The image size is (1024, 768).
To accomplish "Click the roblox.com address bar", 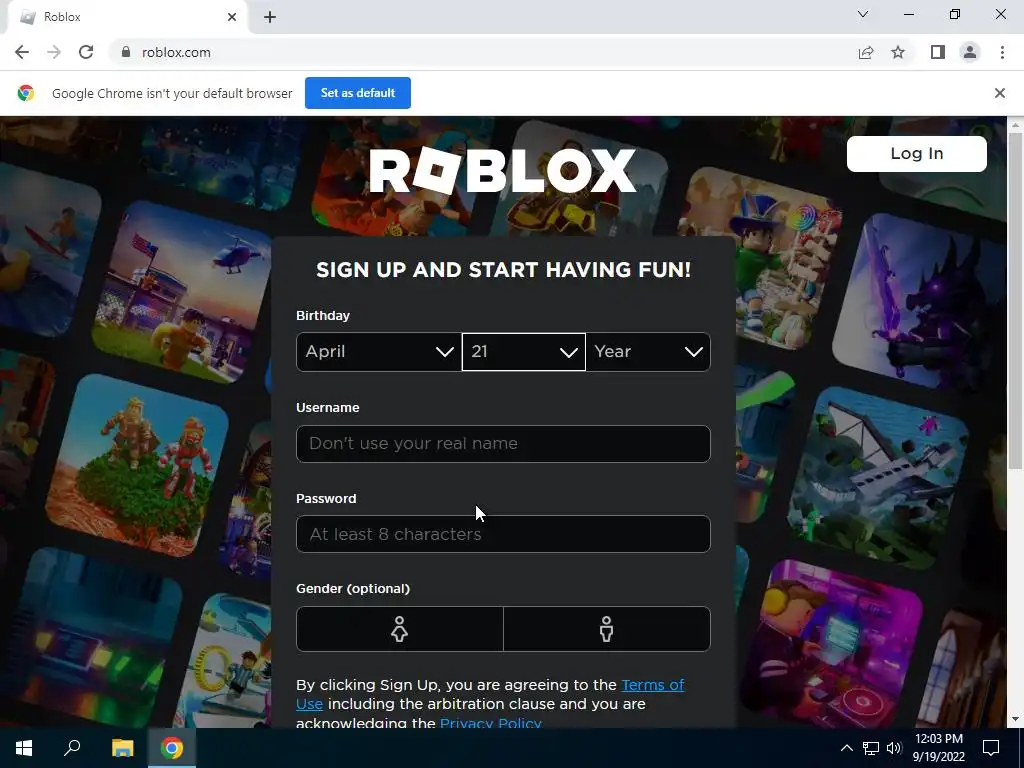I will point(483,52).
